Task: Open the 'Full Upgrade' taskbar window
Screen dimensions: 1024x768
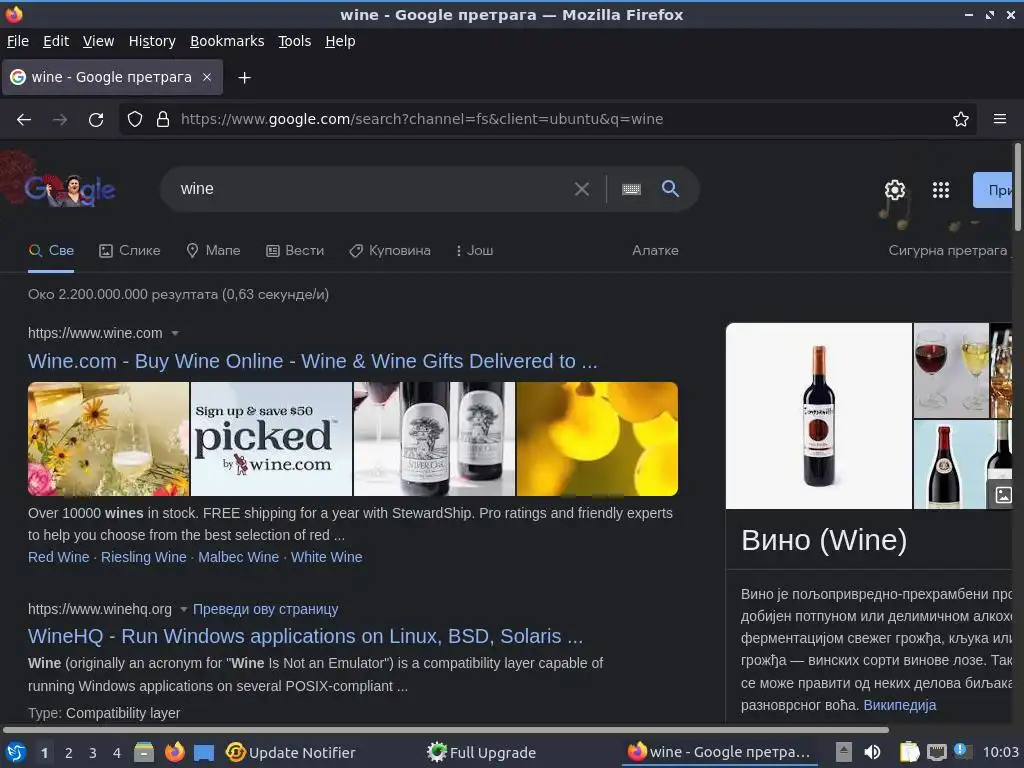Action: click(x=483, y=752)
